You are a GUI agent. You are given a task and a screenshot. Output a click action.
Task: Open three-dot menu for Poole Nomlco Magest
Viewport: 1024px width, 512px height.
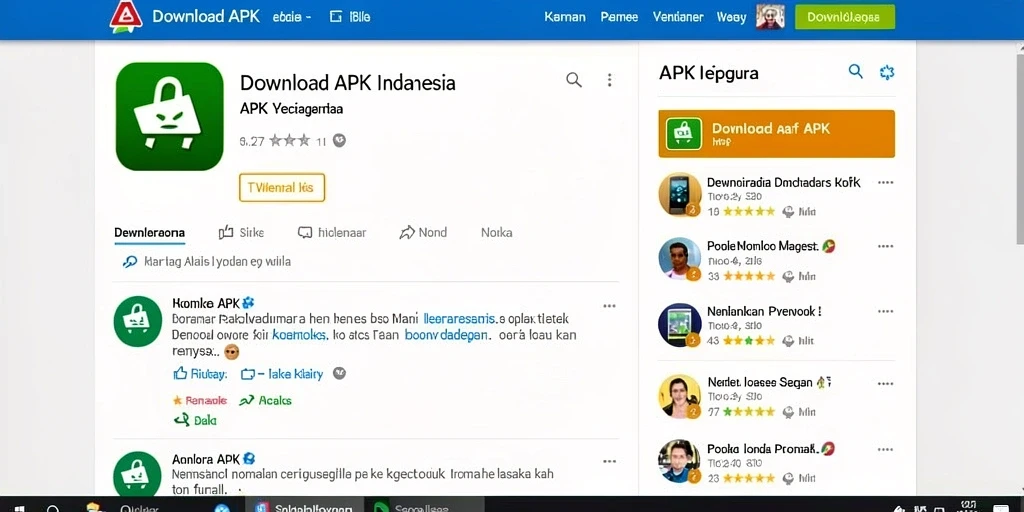point(886,246)
